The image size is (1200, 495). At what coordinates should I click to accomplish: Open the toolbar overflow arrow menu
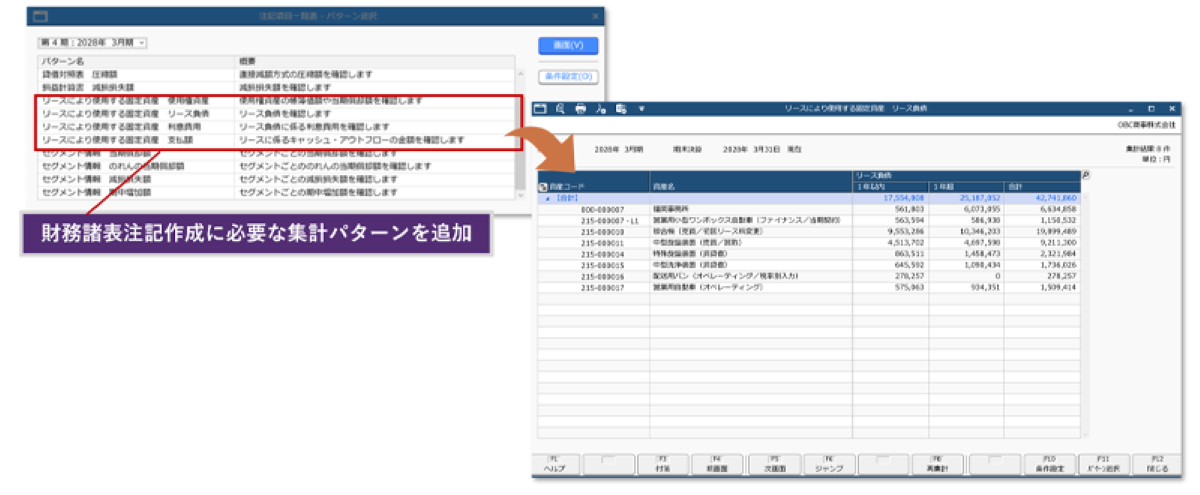pos(641,108)
